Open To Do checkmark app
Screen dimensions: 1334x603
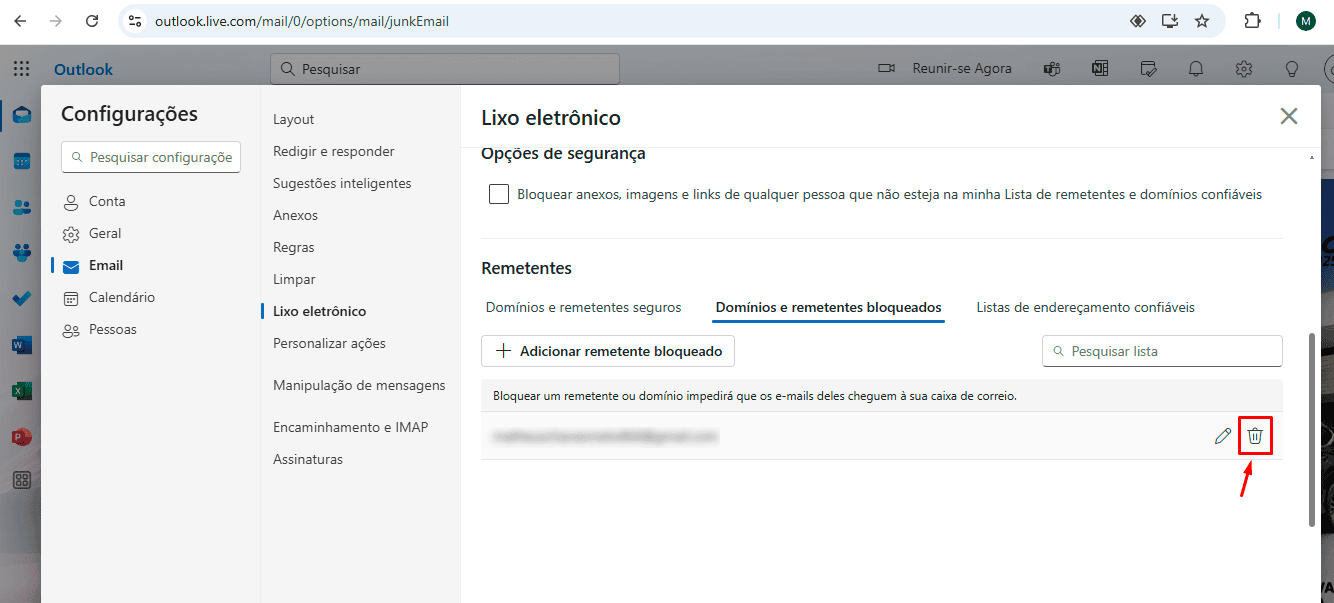21,299
